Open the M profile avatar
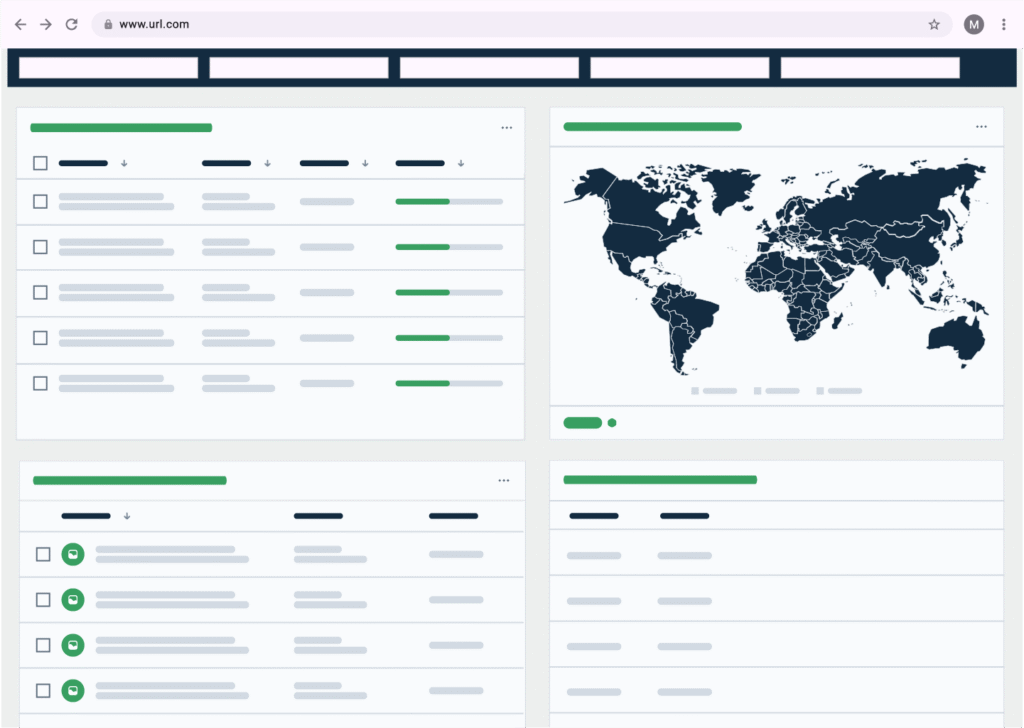The width and height of the screenshot is (1024, 728). point(974,25)
